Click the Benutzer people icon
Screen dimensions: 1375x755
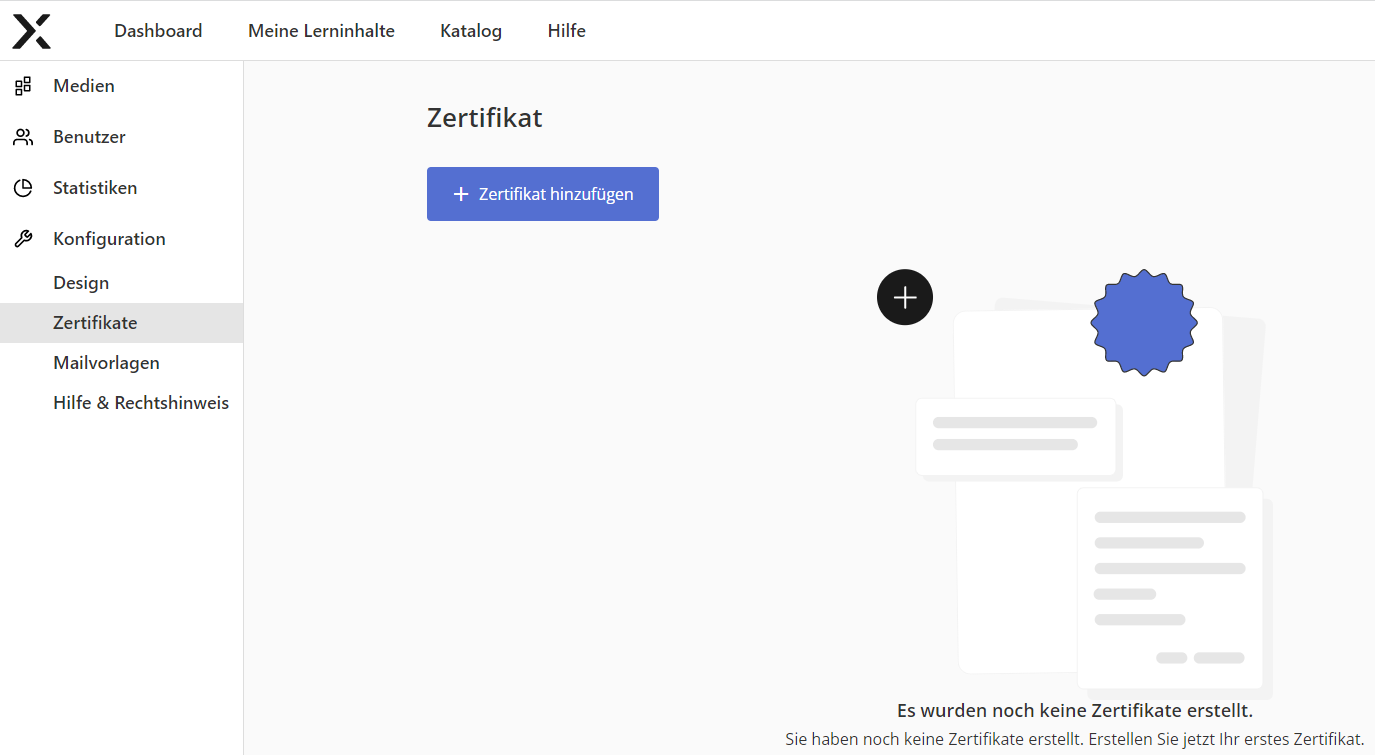pos(23,137)
